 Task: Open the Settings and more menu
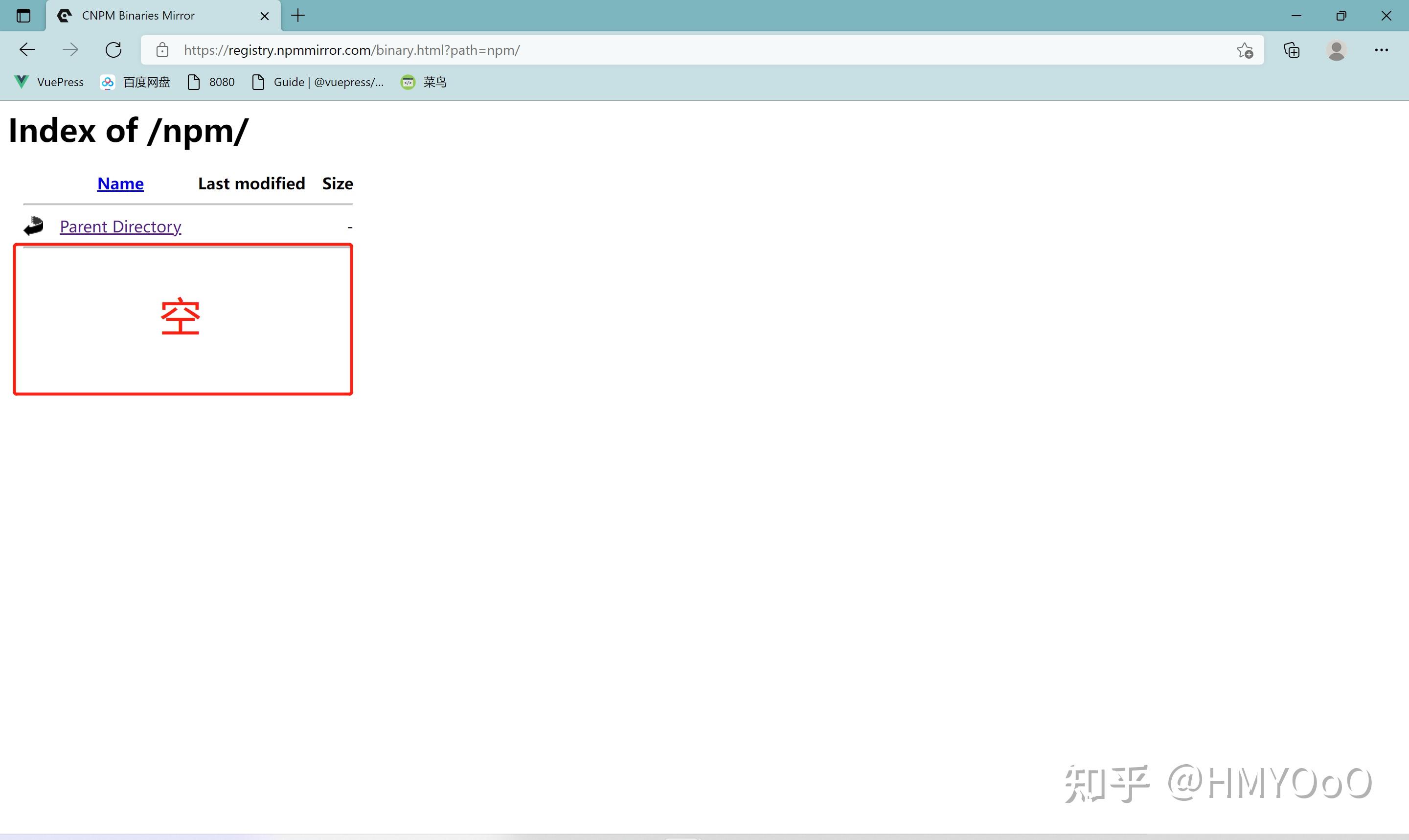pos(1381,50)
